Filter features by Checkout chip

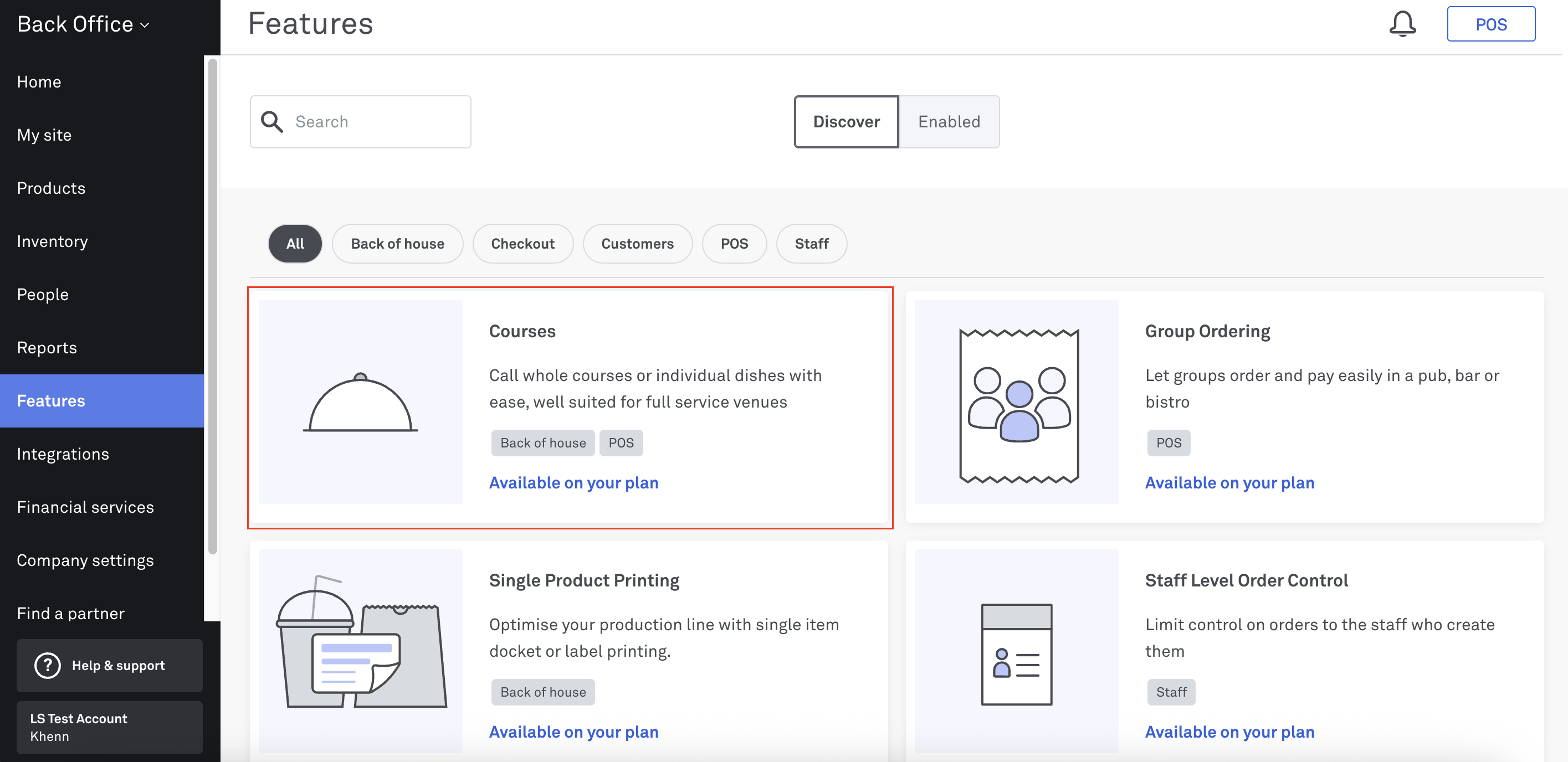[523, 244]
